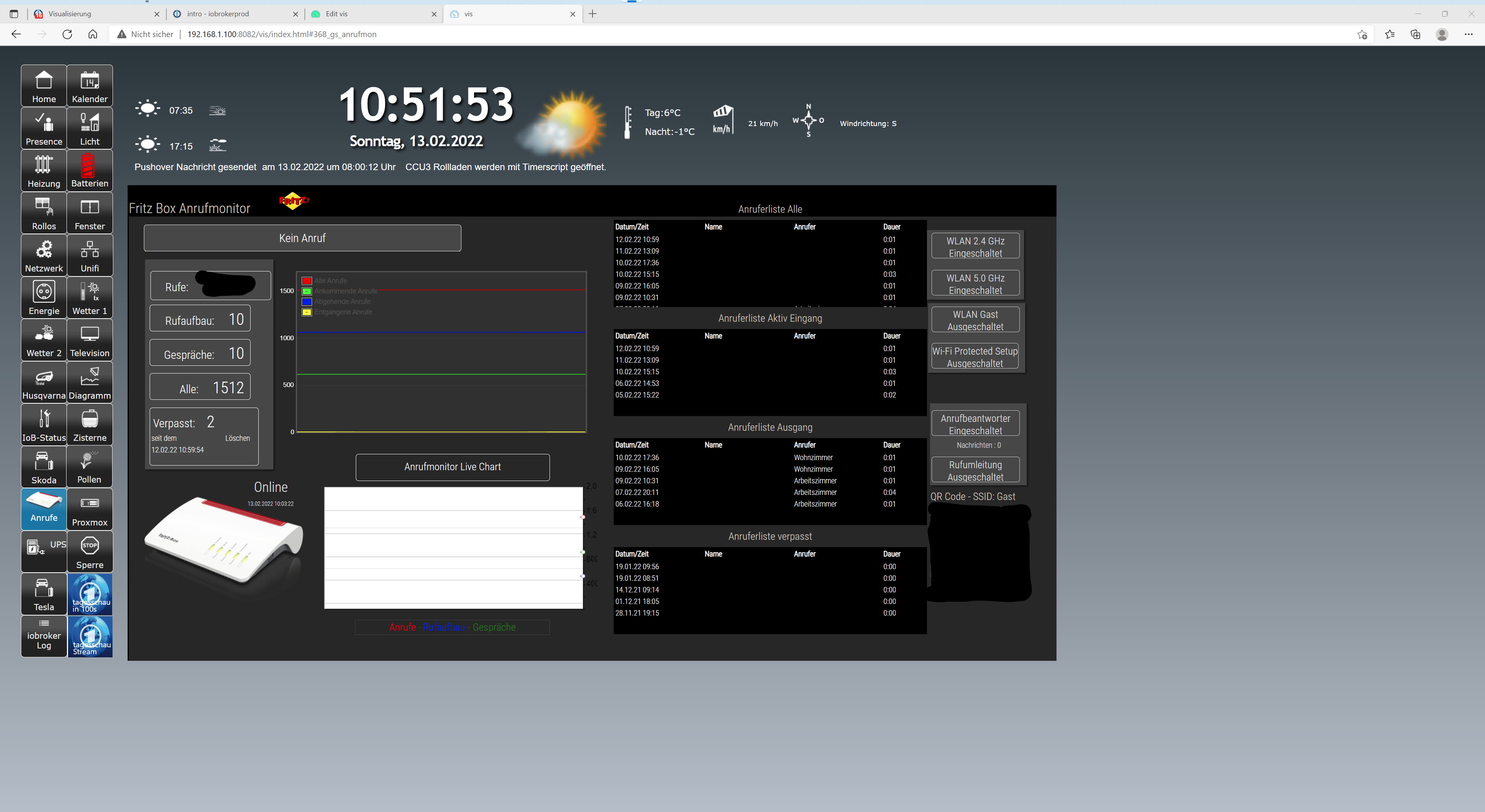Image resolution: width=1485 pixels, height=812 pixels.
Task: Open the Proxmox server icon
Action: click(x=89, y=509)
